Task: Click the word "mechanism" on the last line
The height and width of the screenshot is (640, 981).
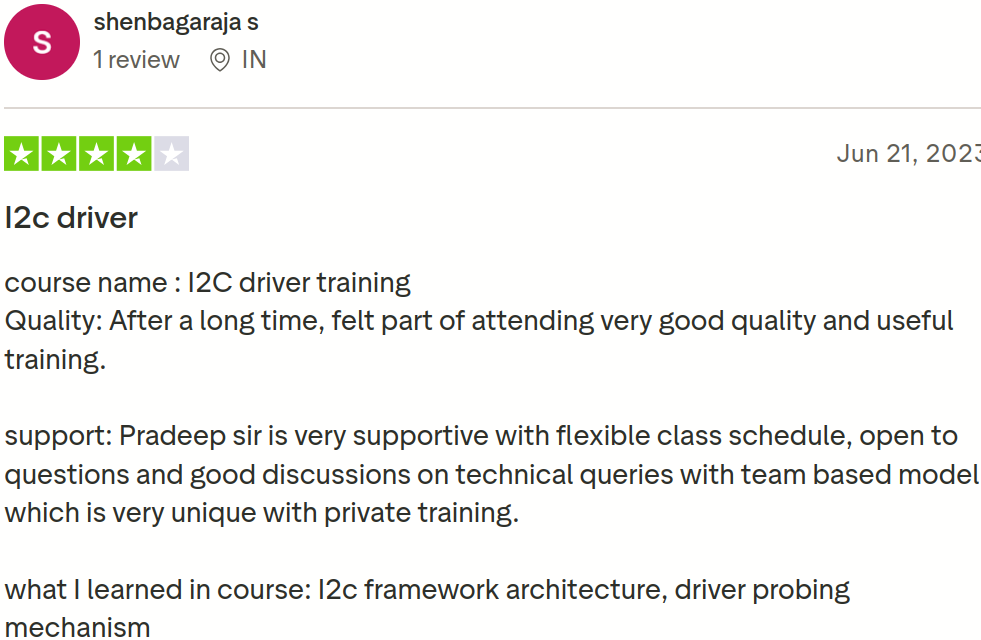Action: tap(78, 627)
